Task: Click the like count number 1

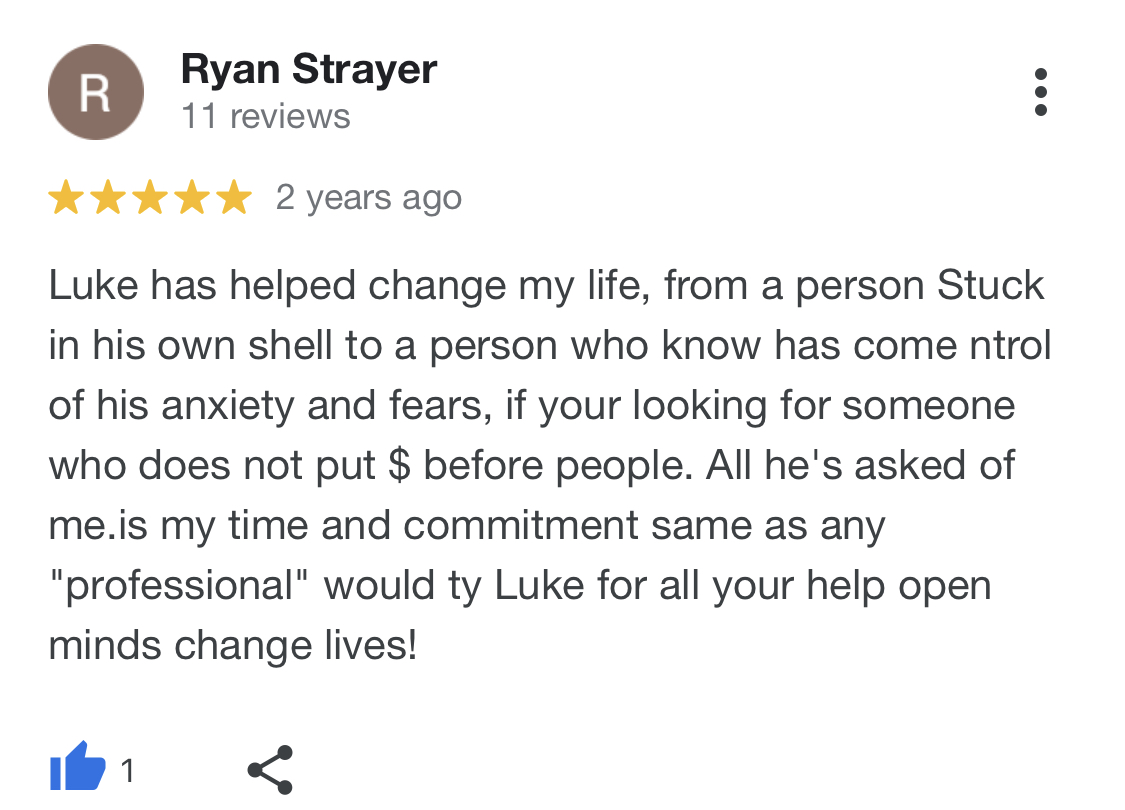Action: 128,771
